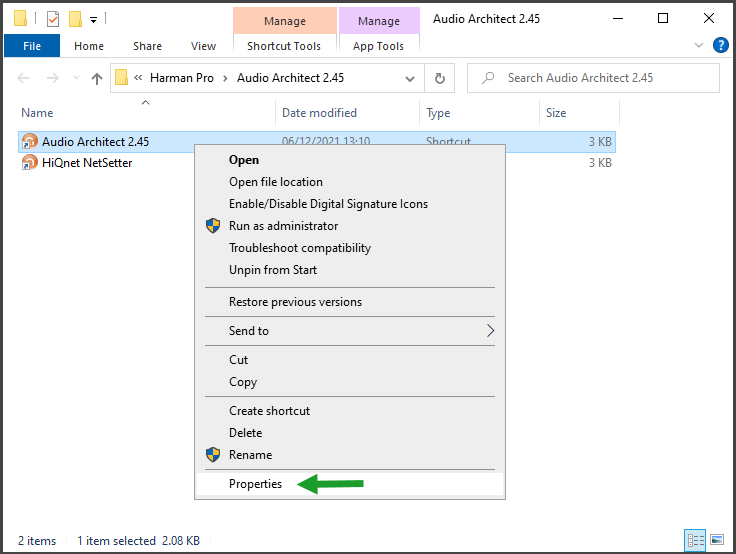Choose Open from the context menu
Screen dimensions: 736x554
pos(350,160)
